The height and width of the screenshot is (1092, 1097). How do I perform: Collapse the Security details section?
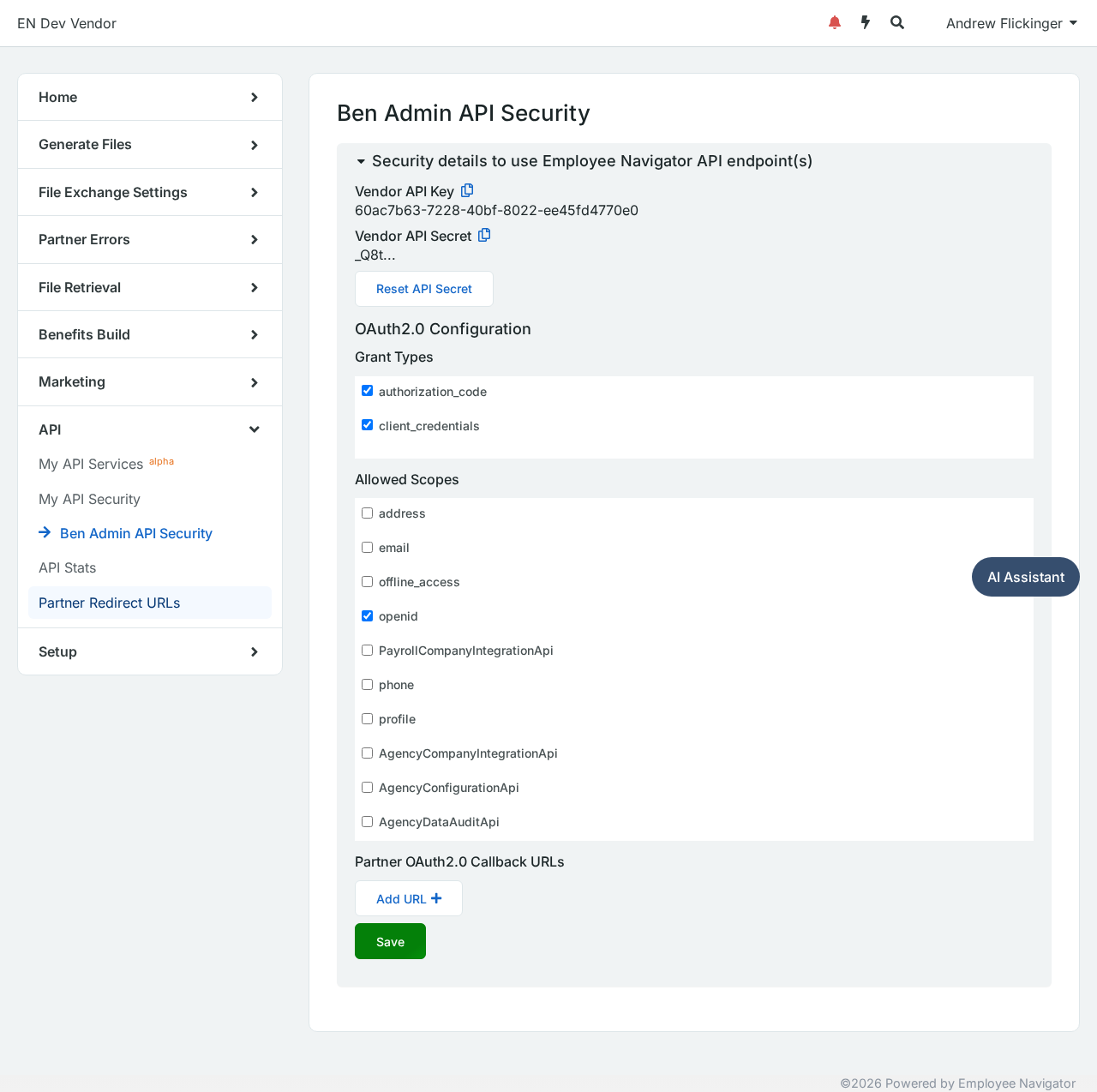click(x=361, y=161)
